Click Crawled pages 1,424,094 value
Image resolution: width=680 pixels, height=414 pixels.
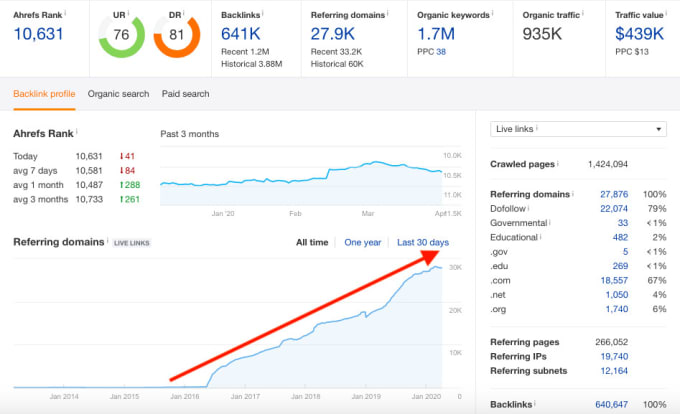point(608,164)
